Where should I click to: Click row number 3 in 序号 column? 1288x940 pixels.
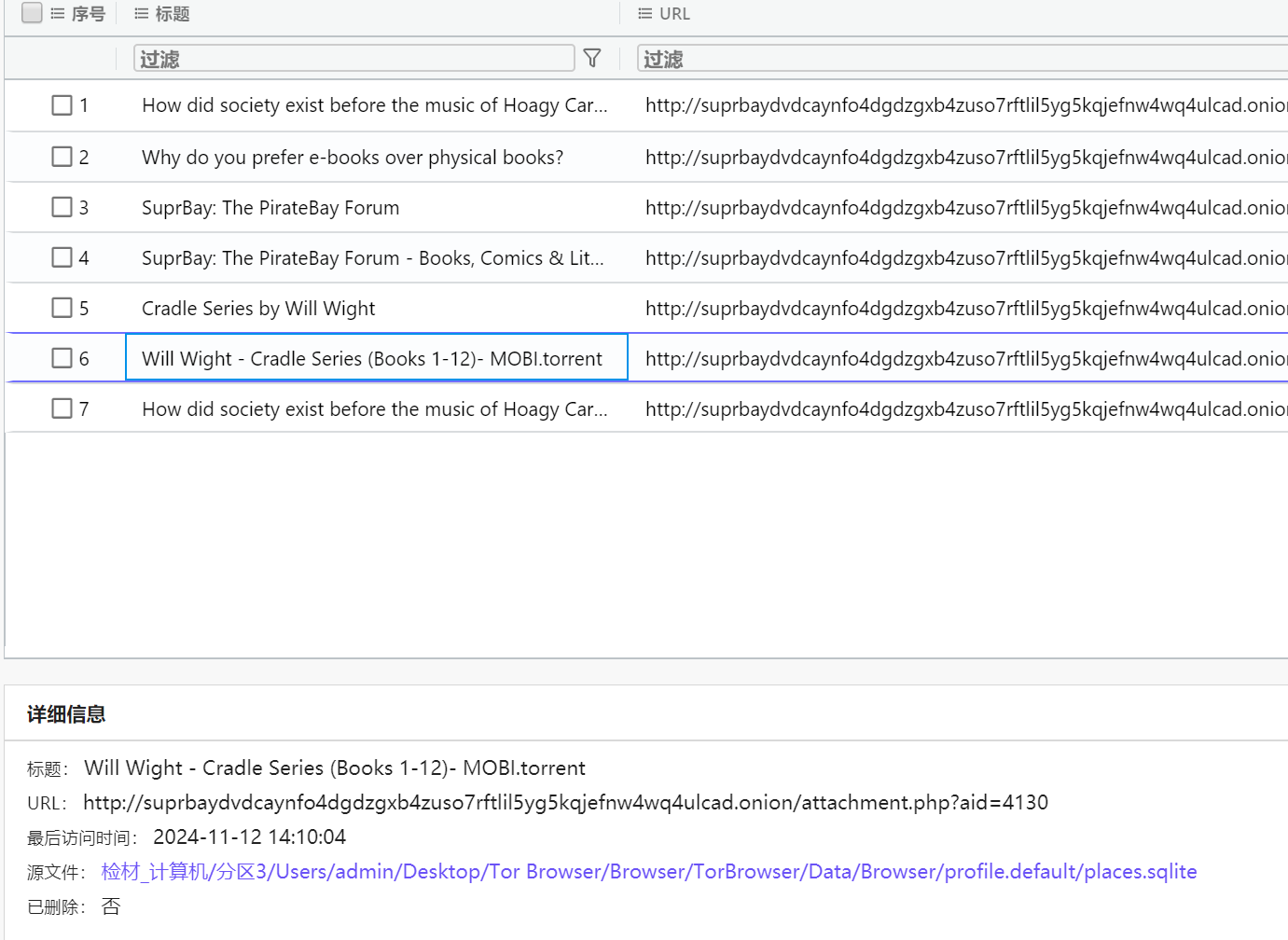coord(84,207)
